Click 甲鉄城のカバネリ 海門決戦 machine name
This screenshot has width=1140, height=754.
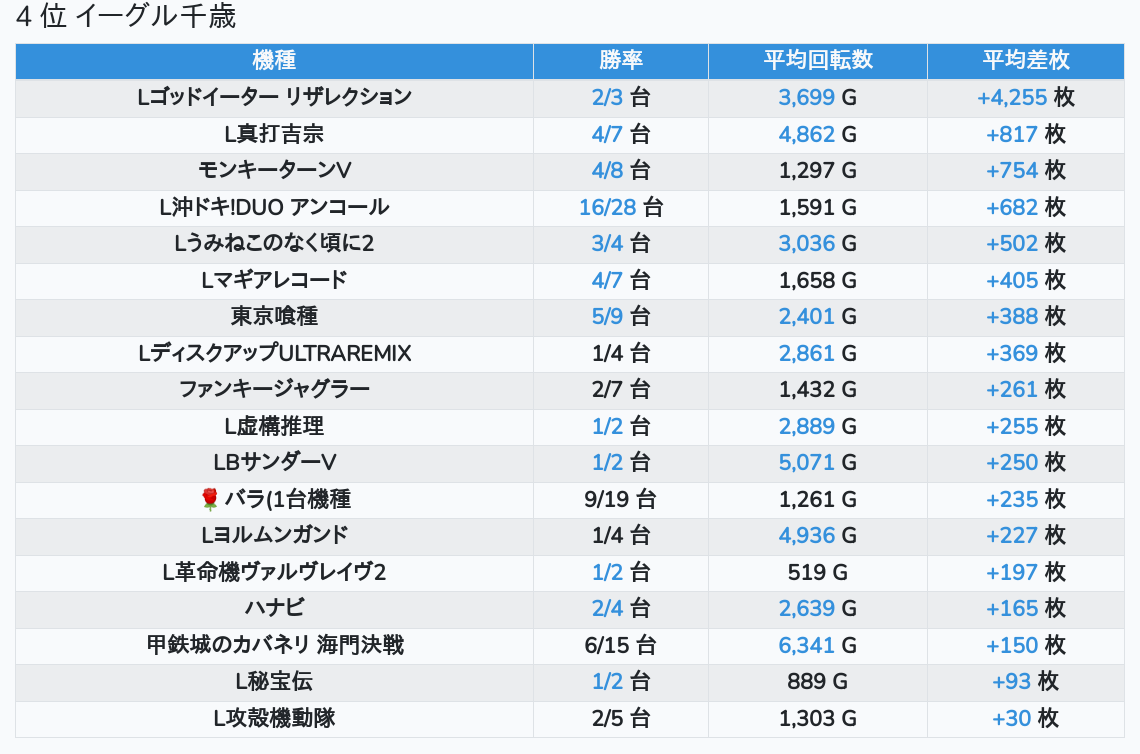tap(274, 645)
